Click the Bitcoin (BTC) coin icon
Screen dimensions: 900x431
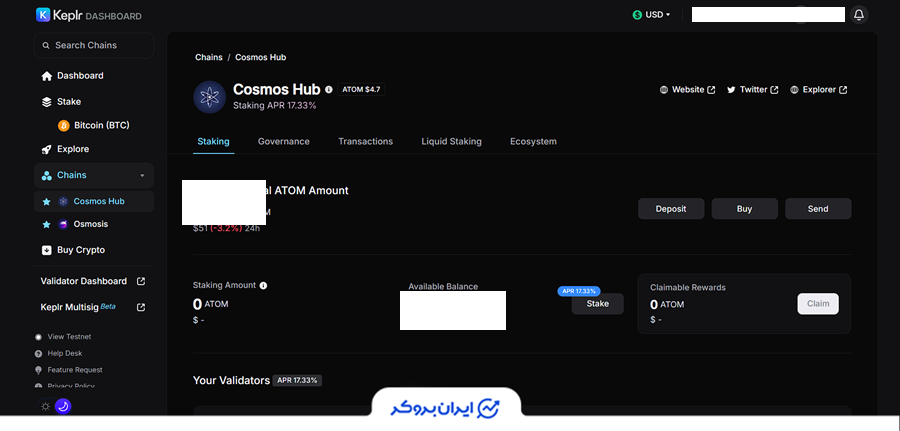[64, 125]
